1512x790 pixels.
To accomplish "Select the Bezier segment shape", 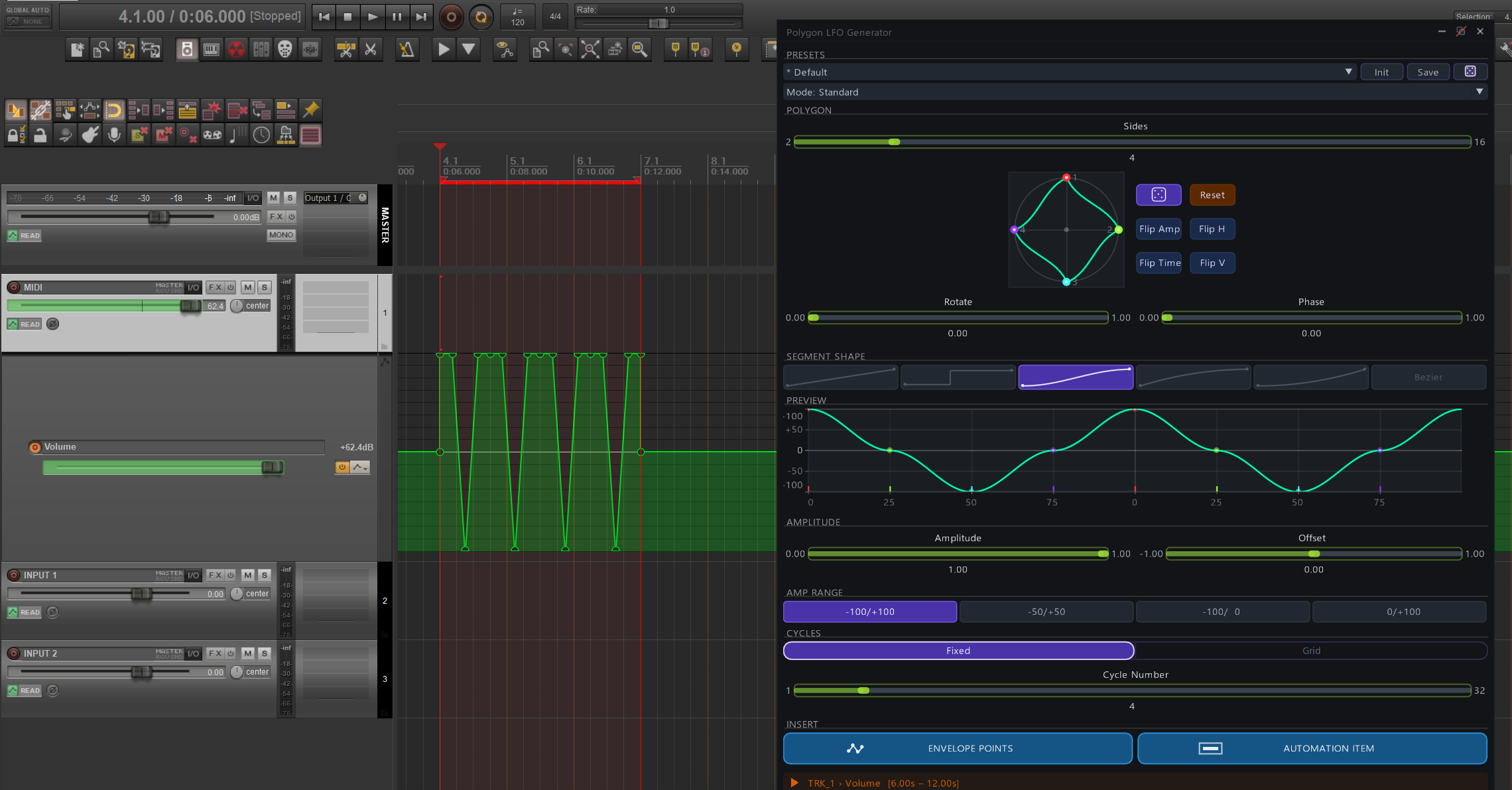I will pyautogui.click(x=1428, y=377).
